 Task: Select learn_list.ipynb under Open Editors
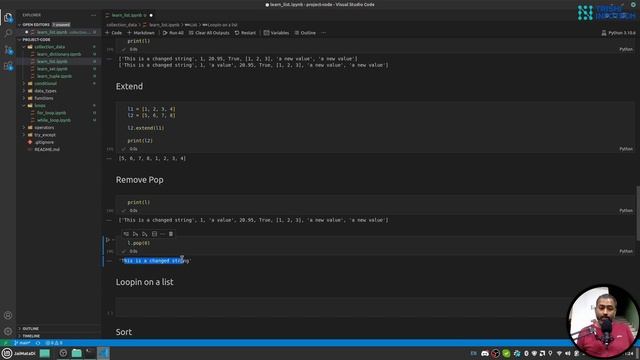[x=59, y=32]
